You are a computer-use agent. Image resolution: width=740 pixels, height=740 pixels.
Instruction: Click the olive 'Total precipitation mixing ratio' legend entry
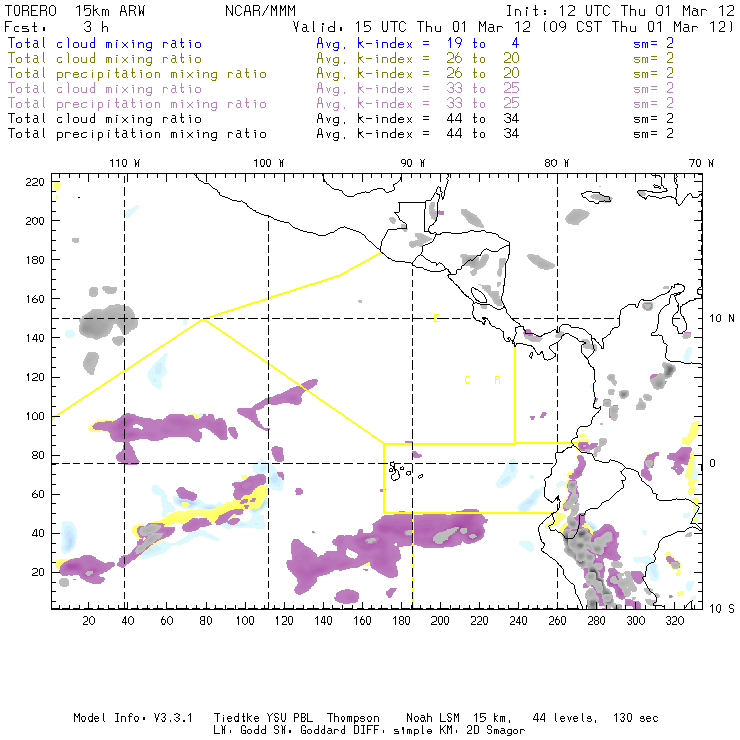click(137, 74)
